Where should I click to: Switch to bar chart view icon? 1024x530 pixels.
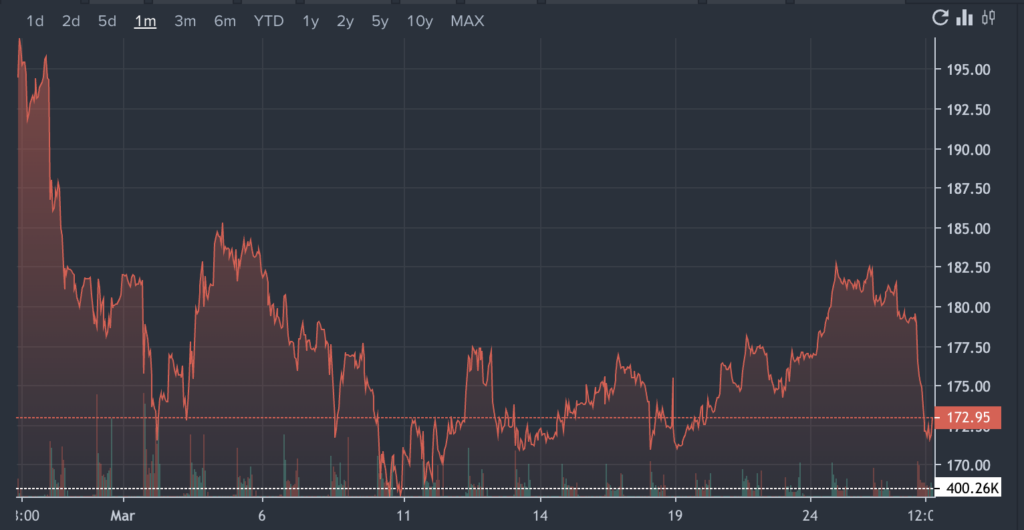click(x=965, y=18)
